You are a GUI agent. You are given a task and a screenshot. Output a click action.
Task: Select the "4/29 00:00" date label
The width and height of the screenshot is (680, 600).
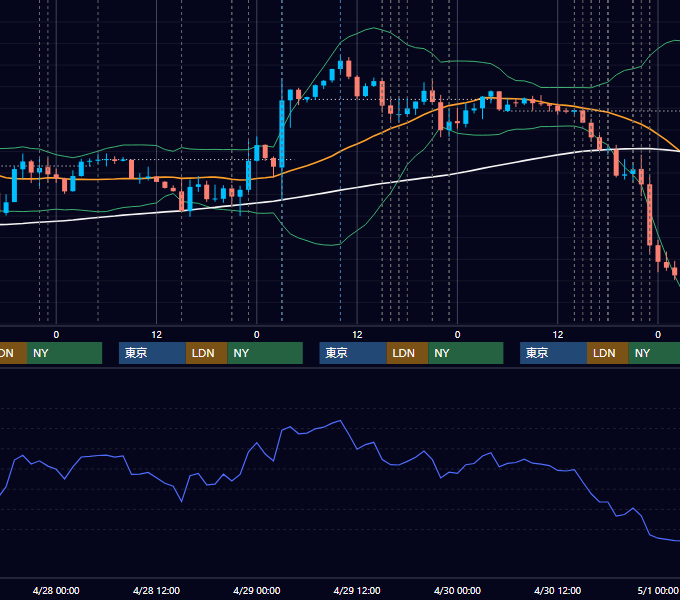(257, 590)
